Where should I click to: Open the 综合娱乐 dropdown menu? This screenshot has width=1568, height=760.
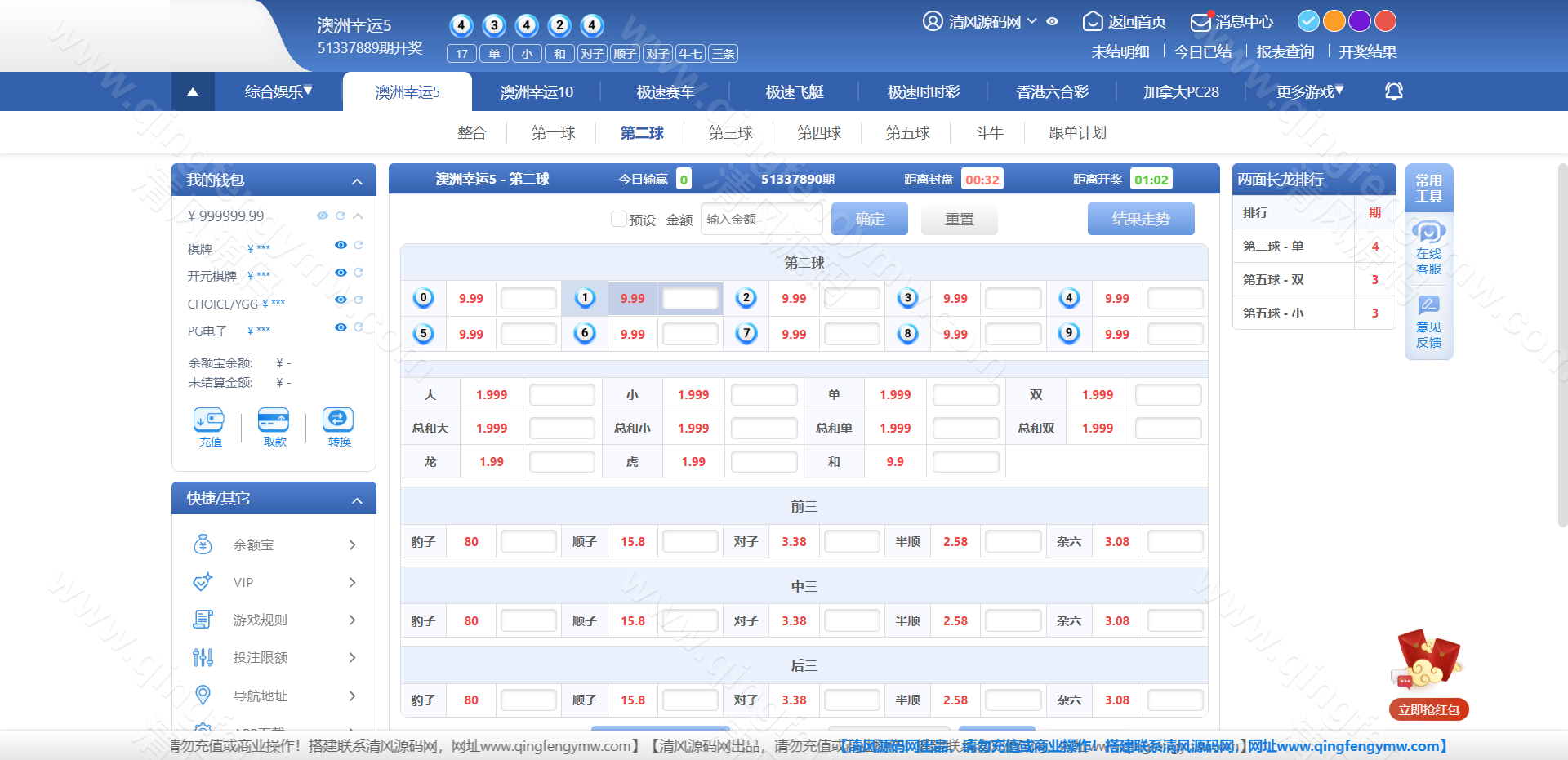point(278,91)
